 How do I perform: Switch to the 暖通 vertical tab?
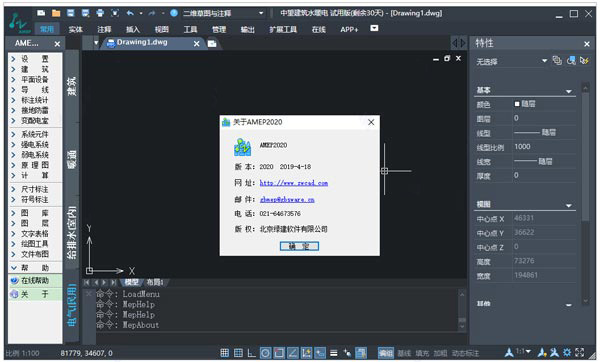(72, 159)
